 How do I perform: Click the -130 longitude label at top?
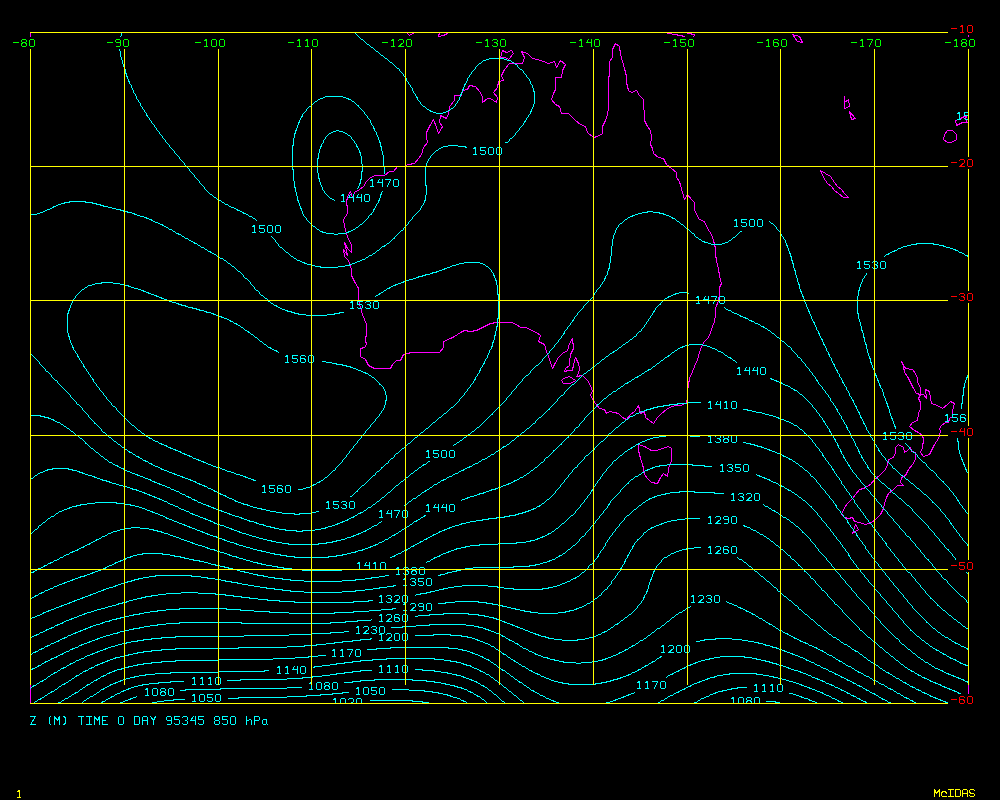click(x=491, y=43)
